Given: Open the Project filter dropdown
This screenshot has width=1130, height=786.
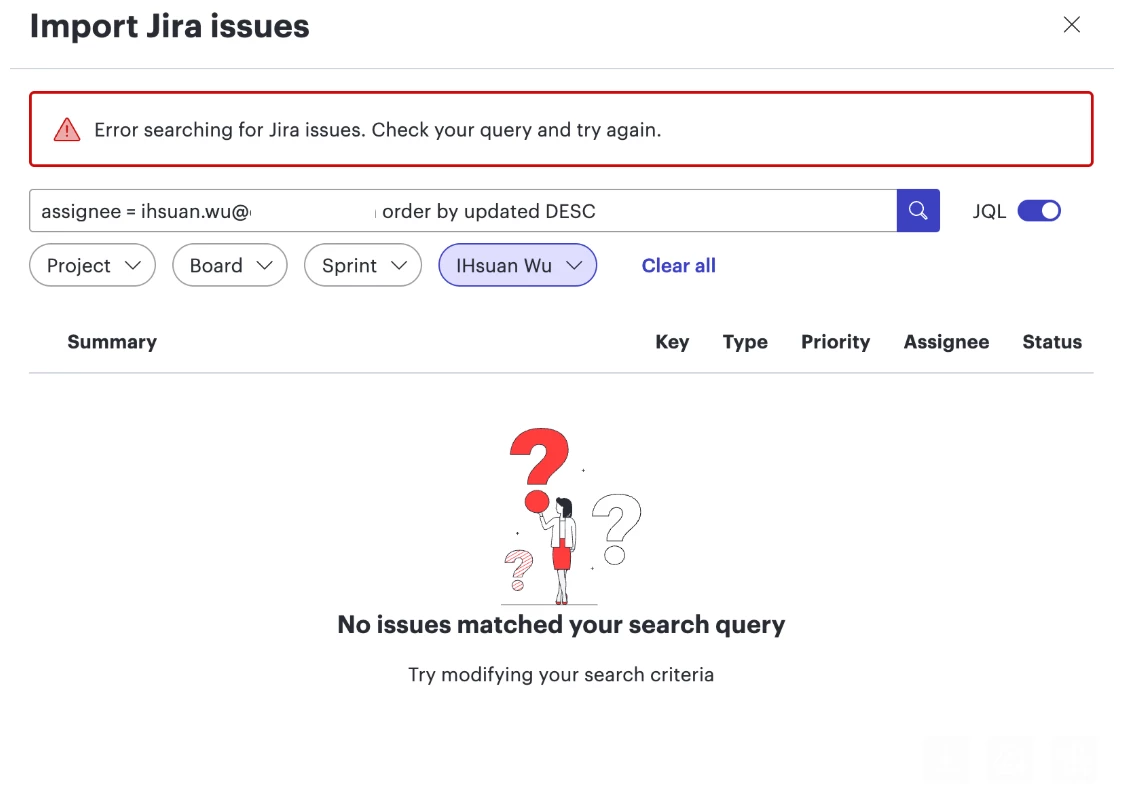Looking at the screenshot, I should (92, 265).
